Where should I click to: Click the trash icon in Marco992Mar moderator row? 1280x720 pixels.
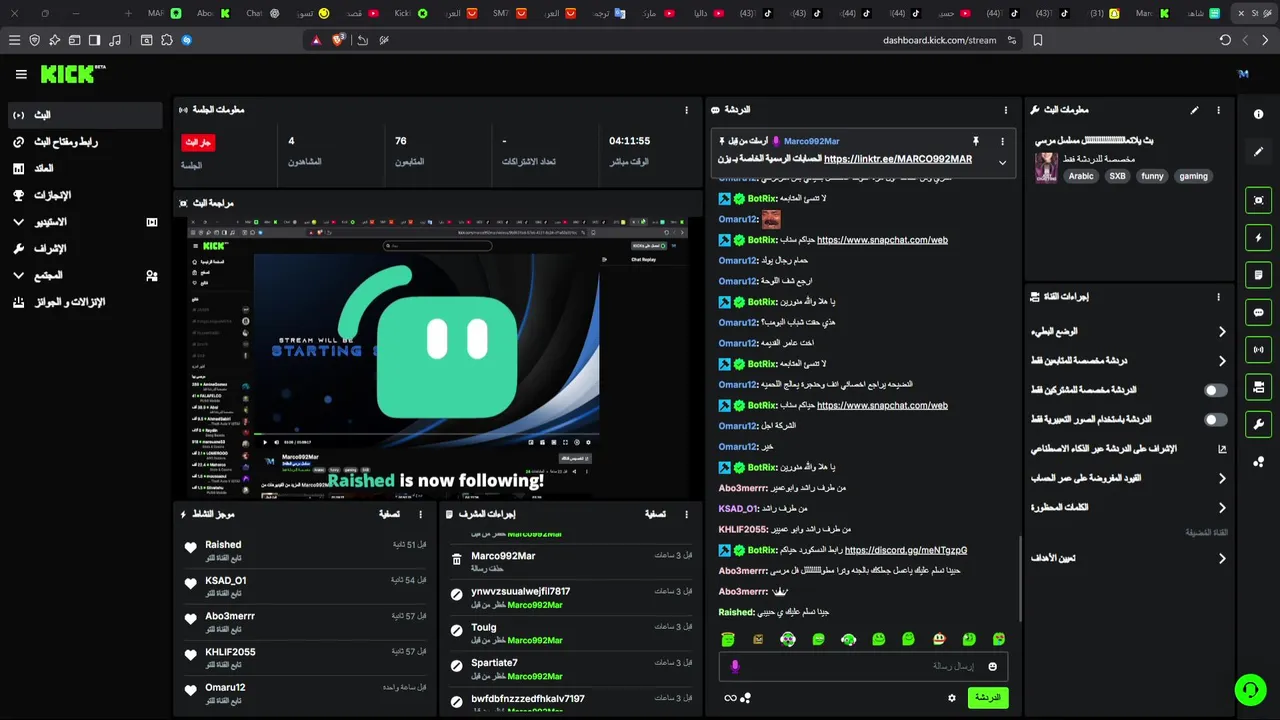tap(457, 560)
